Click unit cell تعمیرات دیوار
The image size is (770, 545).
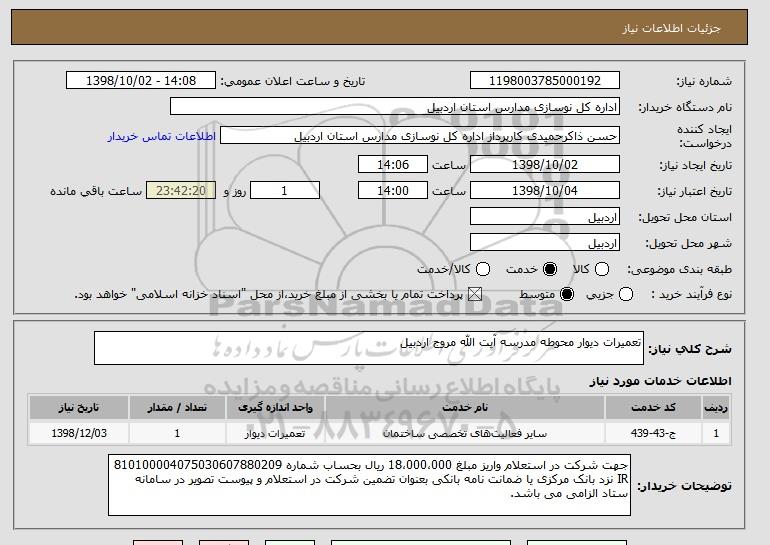pyautogui.click(x=275, y=433)
